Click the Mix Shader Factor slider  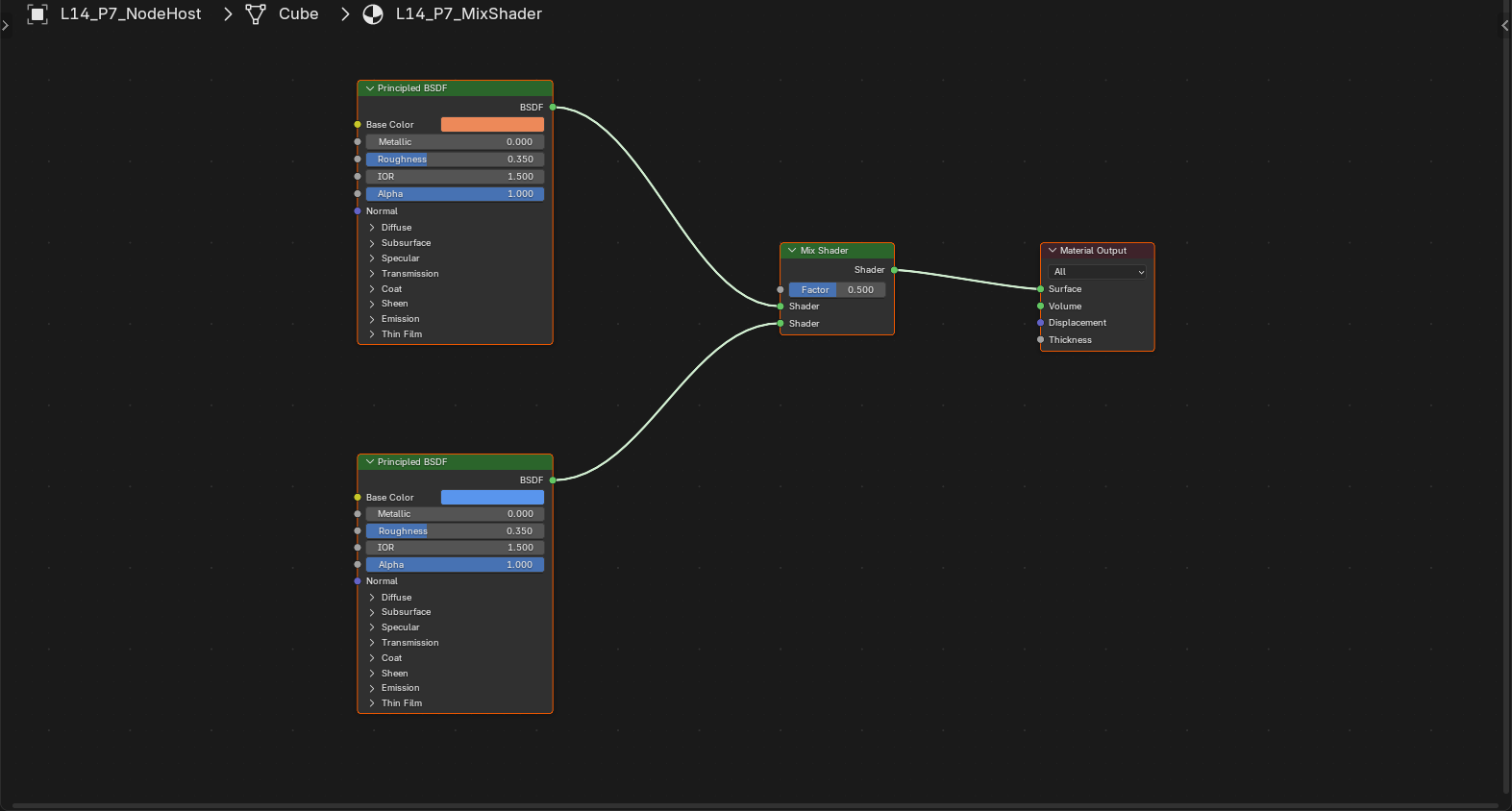tap(837, 290)
